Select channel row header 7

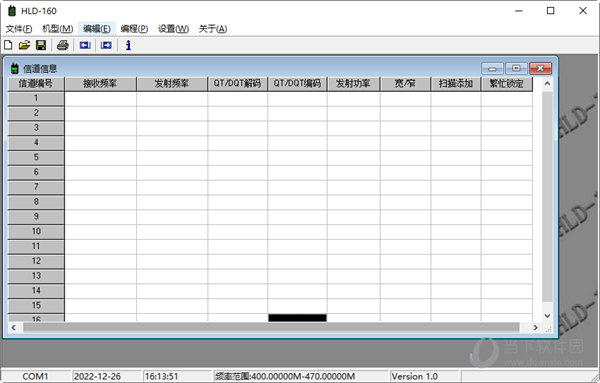(36, 187)
